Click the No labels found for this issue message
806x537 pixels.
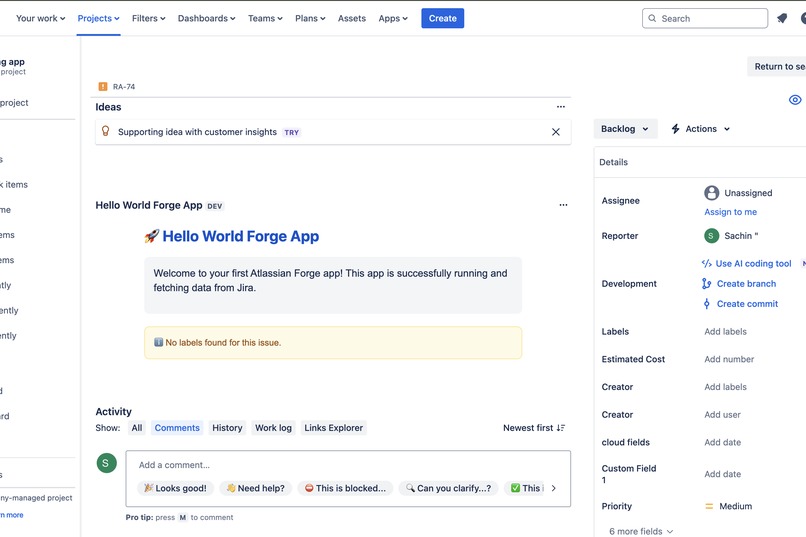point(333,343)
